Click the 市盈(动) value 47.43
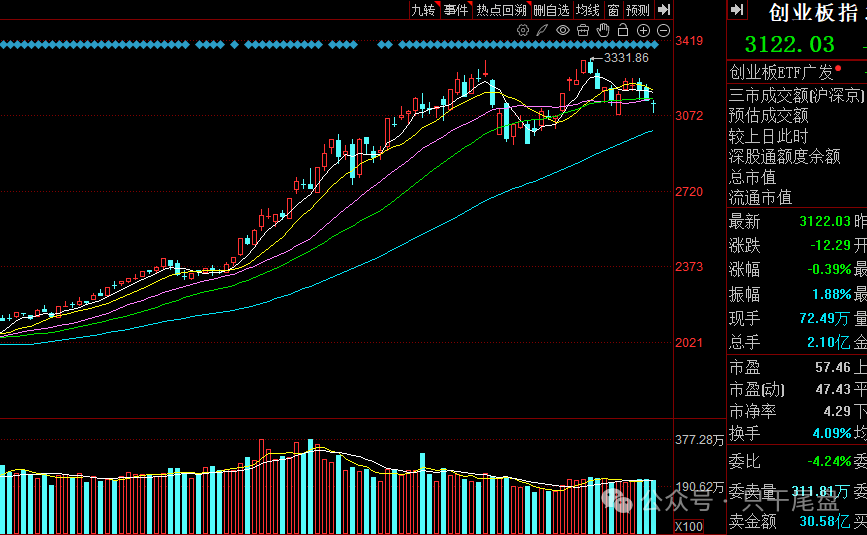867x535 pixels. coord(833,389)
